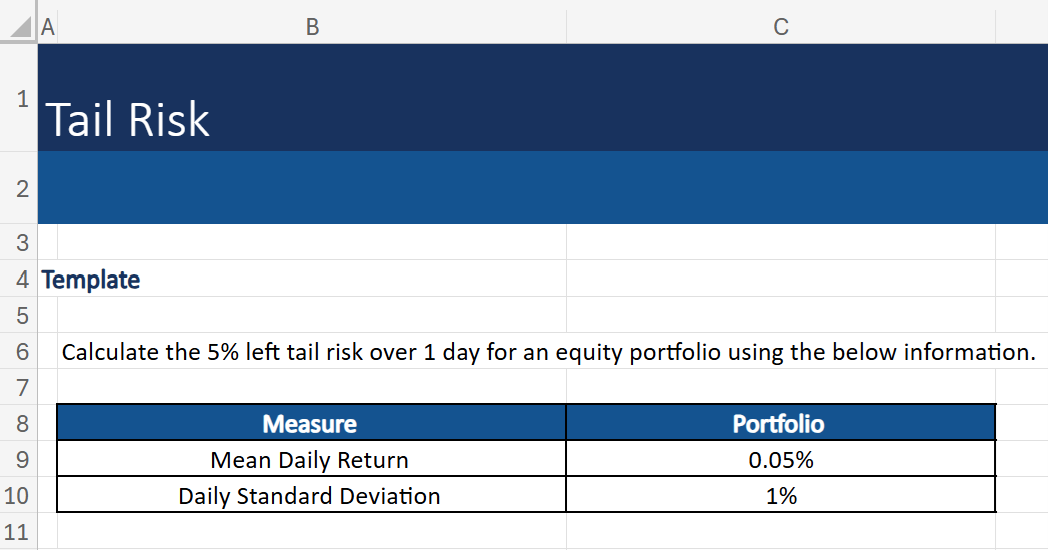Select the 1% value cell
This screenshot has height=550, width=1048.
(x=780, y=495)
